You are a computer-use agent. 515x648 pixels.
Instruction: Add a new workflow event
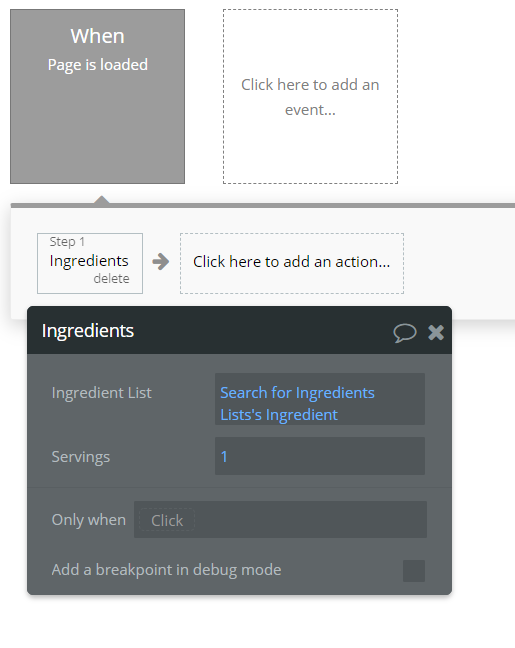[310, 96]
